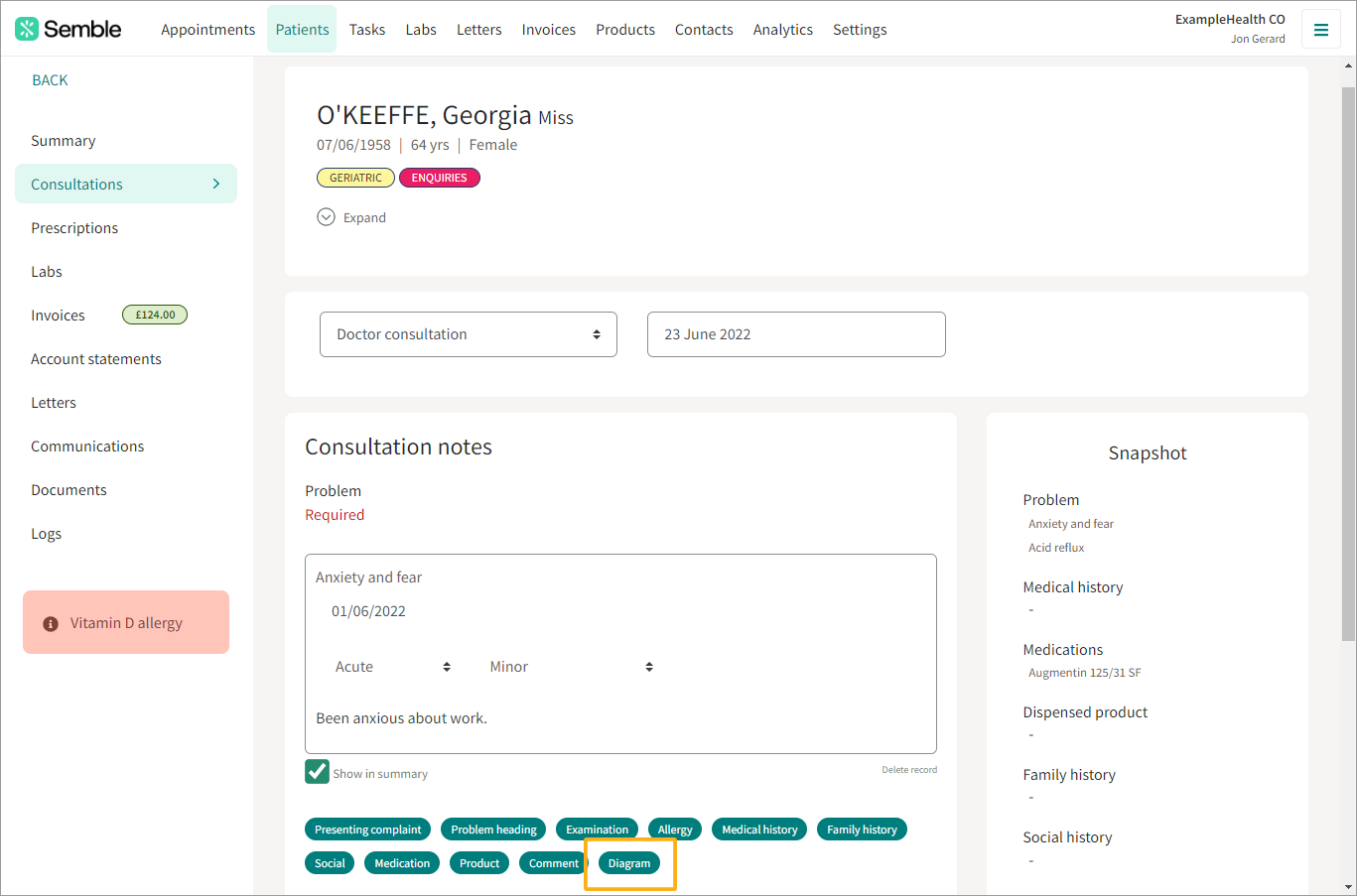Click the Consultations chevron arrow

click(x=216, y=184)
